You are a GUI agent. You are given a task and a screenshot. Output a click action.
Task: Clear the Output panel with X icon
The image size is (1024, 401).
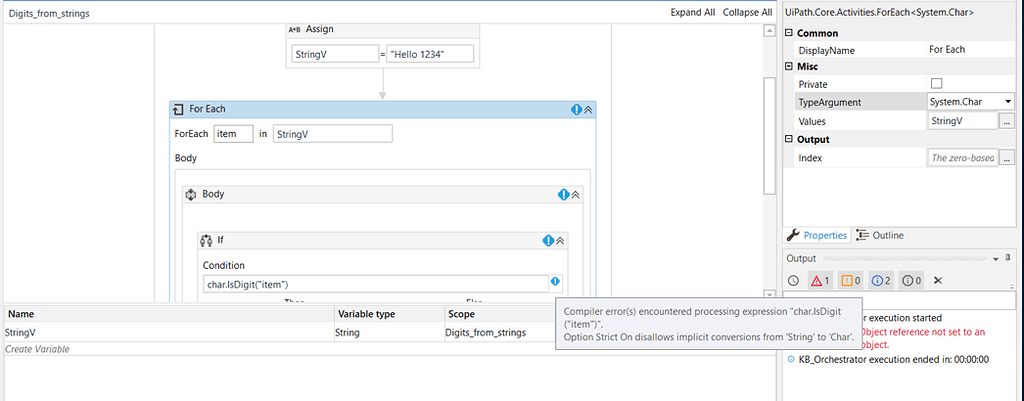pos(938,281)
